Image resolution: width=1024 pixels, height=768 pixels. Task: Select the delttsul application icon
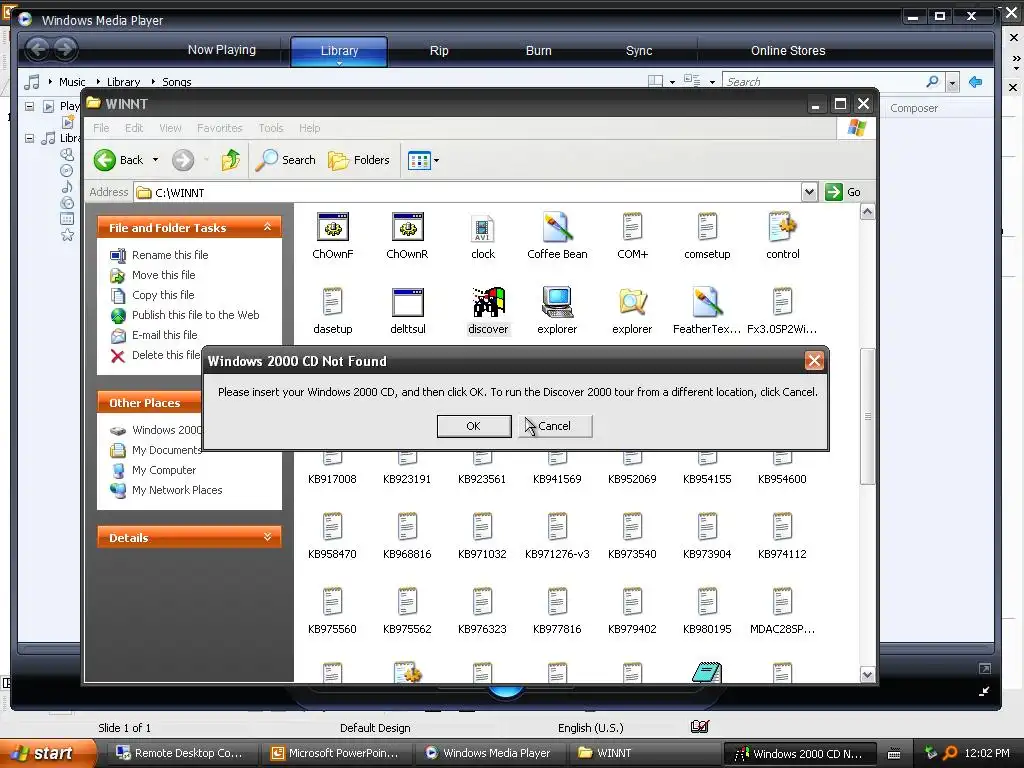[x=408, y=302]
